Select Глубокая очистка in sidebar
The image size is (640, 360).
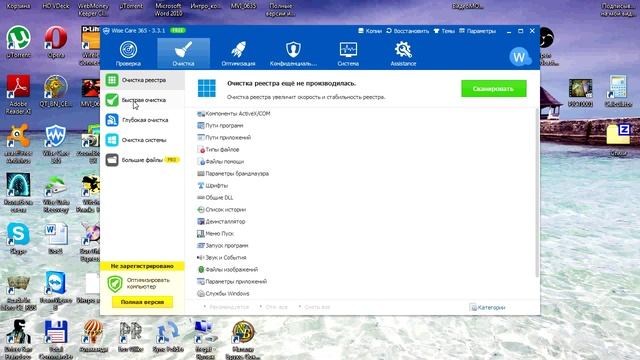(x=142, y=120)
